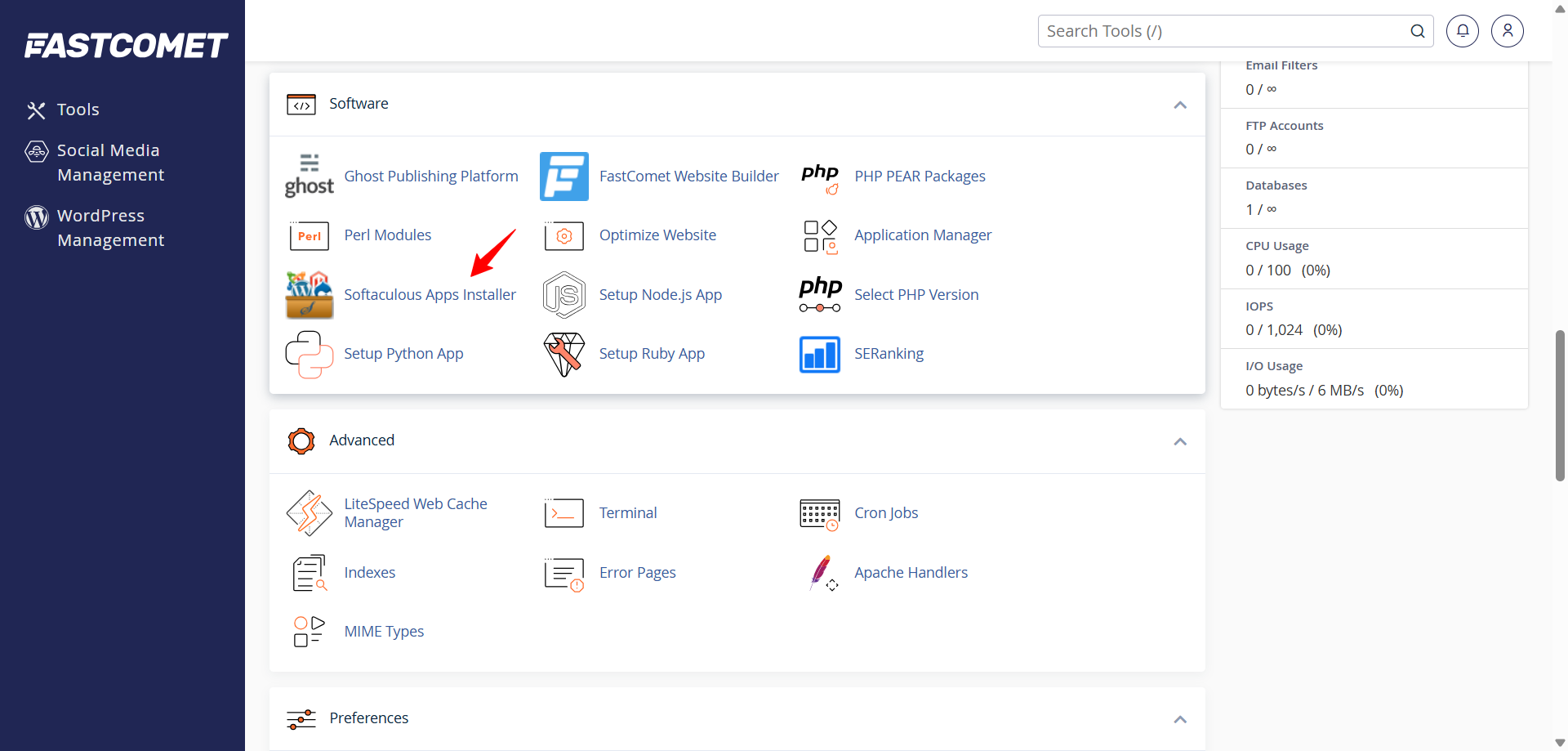Open the Select PHP Version icon
The width and height of the screenshot is (1568, 751).
[x=820, y=295]
